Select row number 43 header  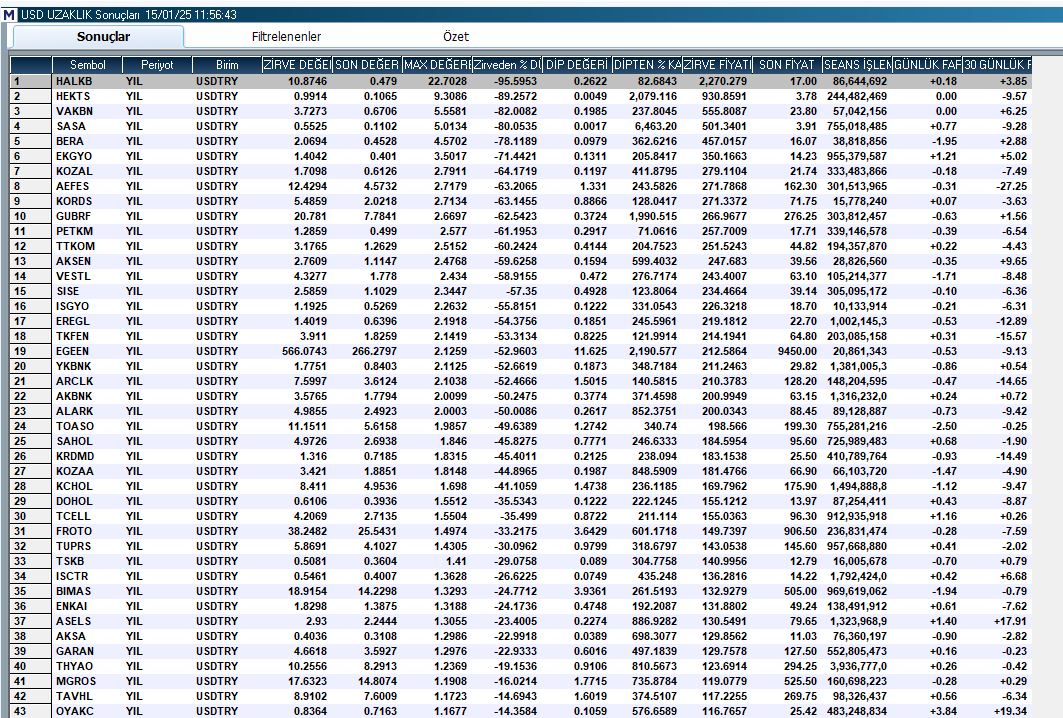click(x=31, y=711)
